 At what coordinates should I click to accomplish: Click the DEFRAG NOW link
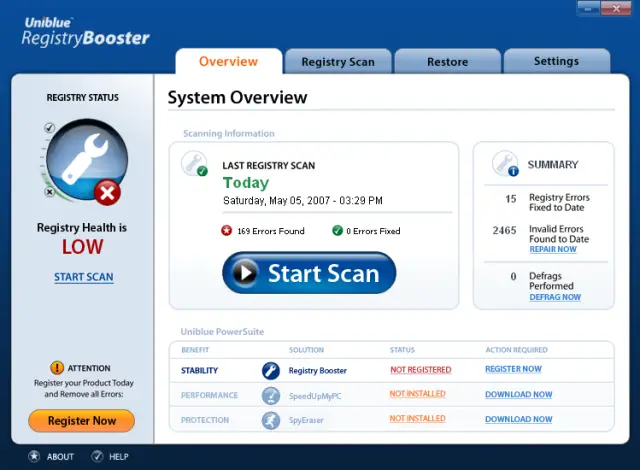(x=555, y=297)
